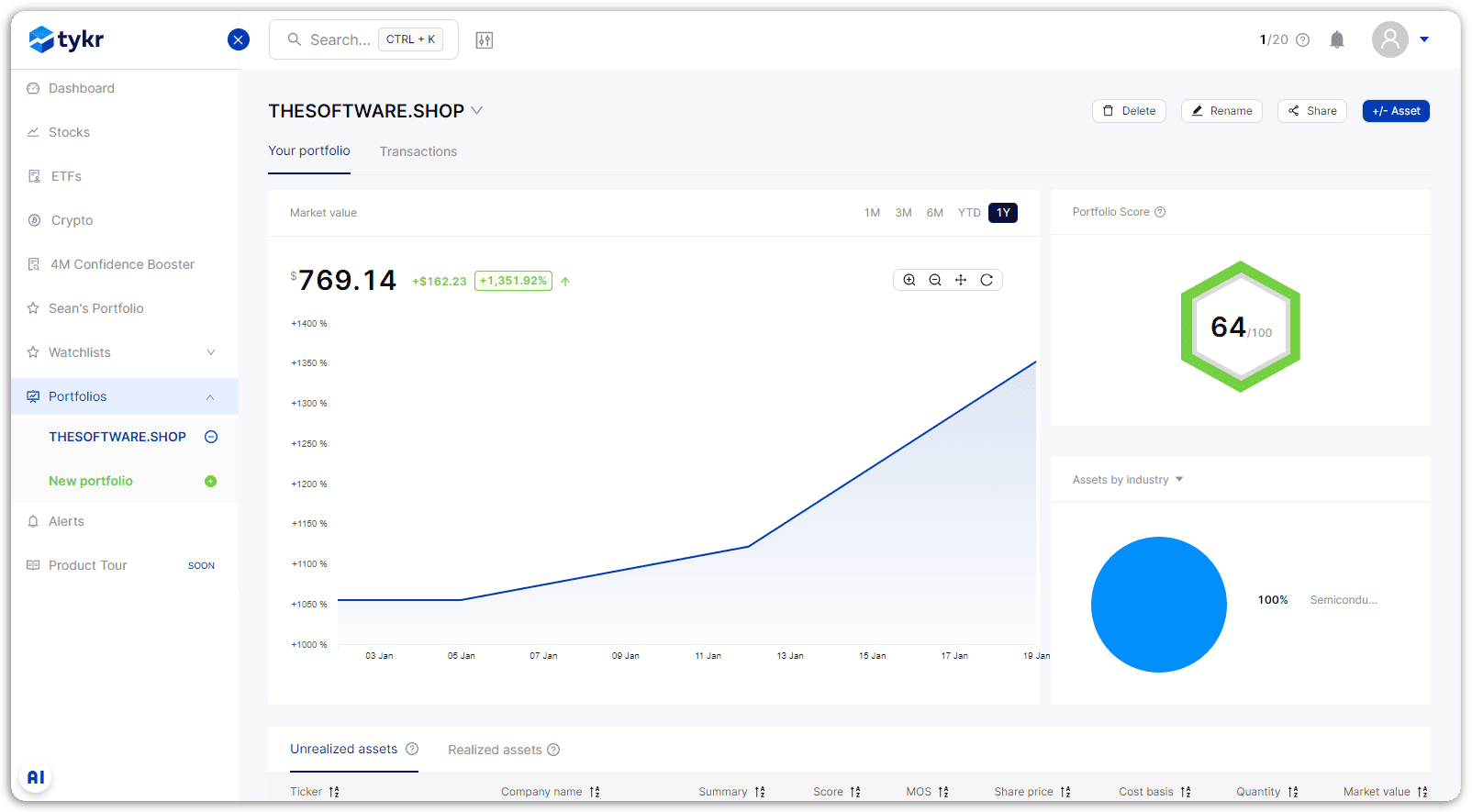Add or remove an asset
1472x812 pixels.
point(1396,111)
